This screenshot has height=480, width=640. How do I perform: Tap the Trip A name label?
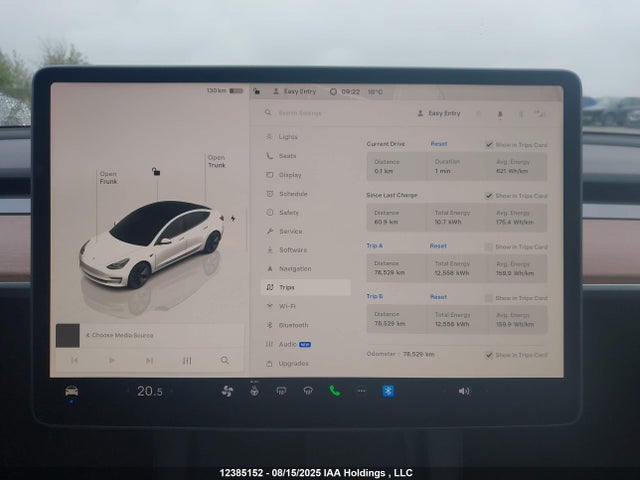(374, 245)
